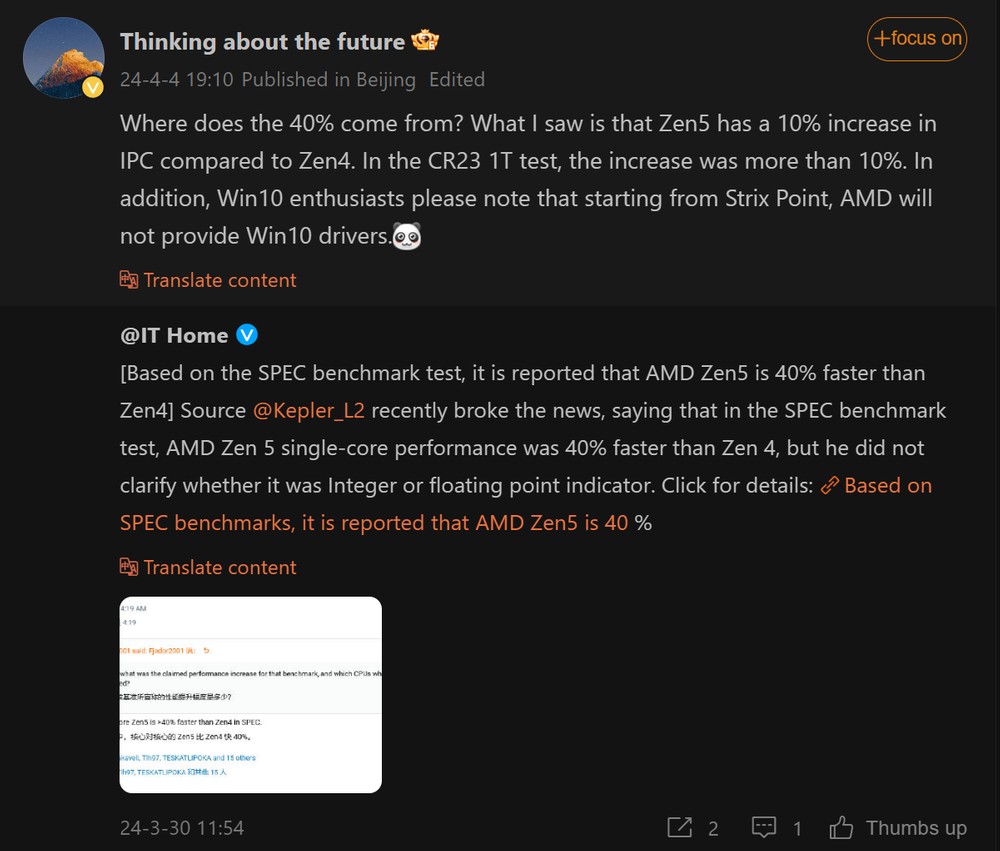The image size is (1000, 851).
Task: Click the panda emoji ending the post
Action: 406,237
